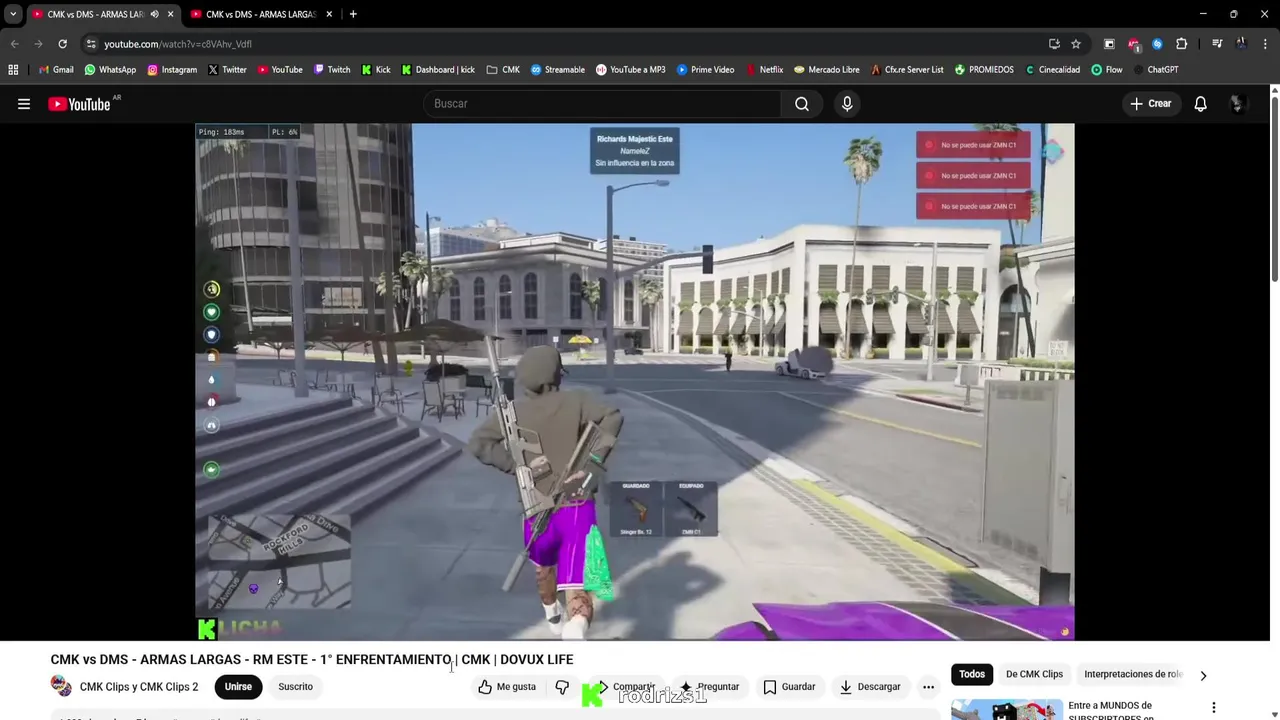Open the CMK Clips channel avatar
Viewport: 1280px width, 720px height.
coord(61,686)
